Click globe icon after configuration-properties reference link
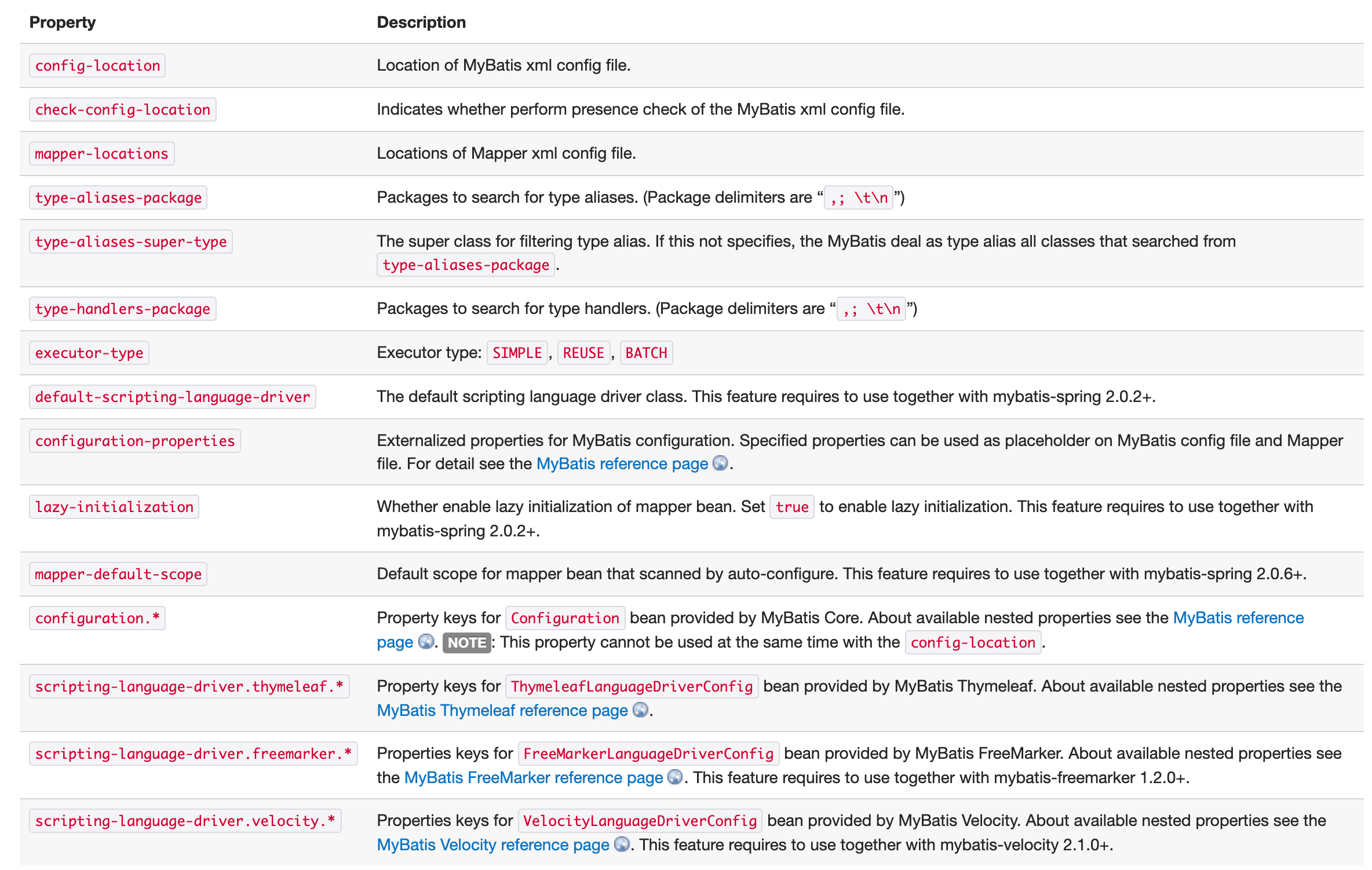1372x870 pixels. [720, 463]
